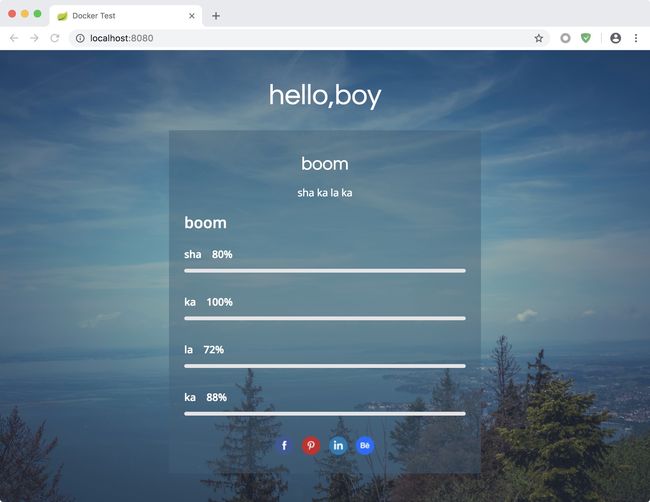Screen dimensions: 650x502
Task: Bookmark this page with the star icon
Action: tap(538, 38)
